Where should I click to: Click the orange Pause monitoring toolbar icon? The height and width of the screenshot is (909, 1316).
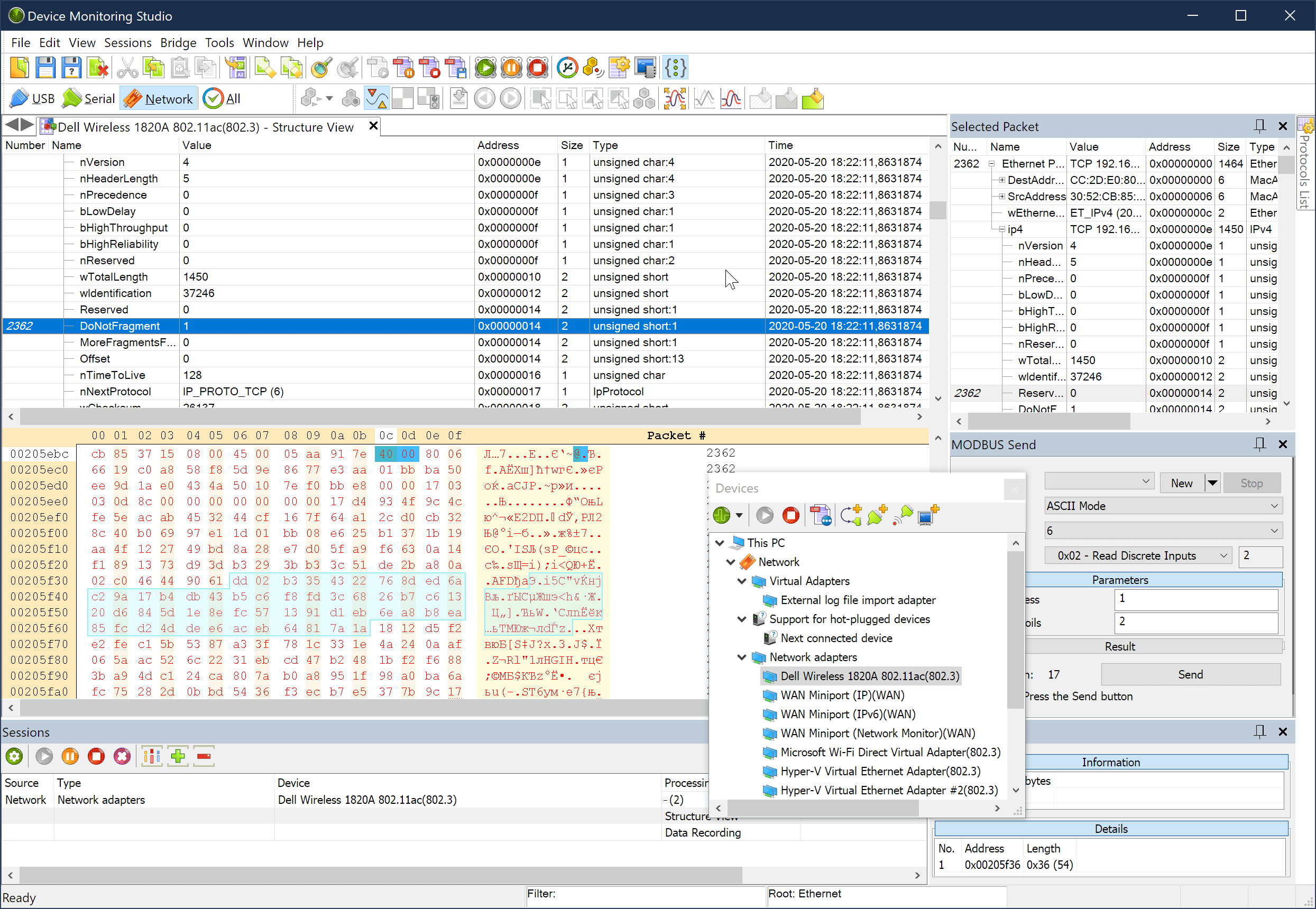[511, 68]
